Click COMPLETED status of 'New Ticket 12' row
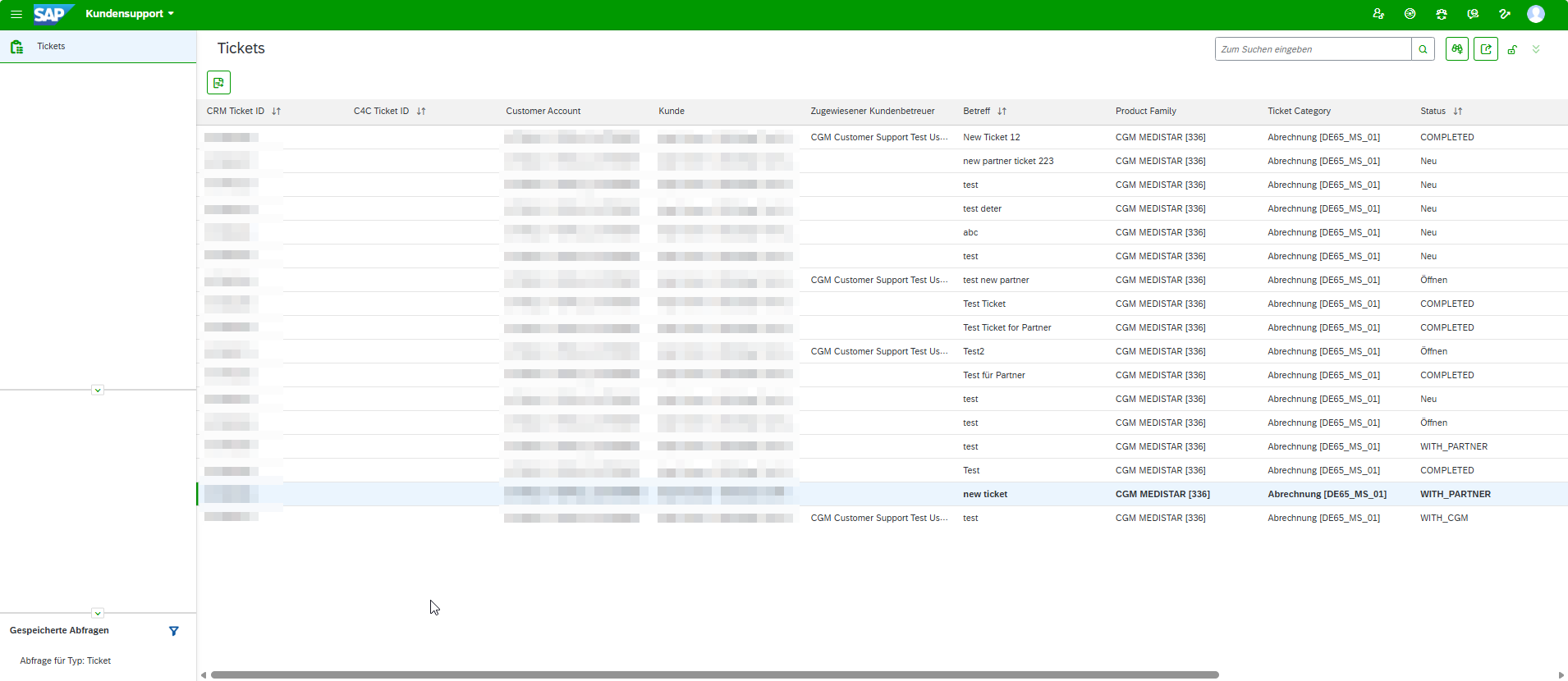The image size is (1568, 681). click(x=1447, y=137)
